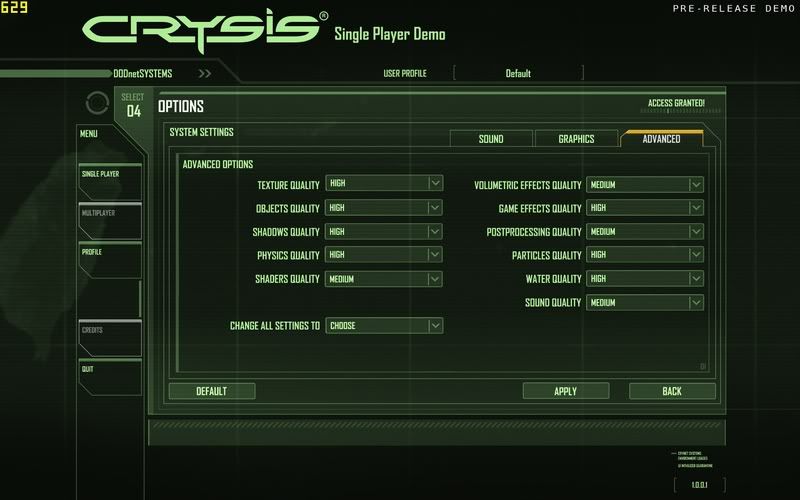Switch to the Graphics tab
Viewport: 800px width, 500px height.
click(x=576, y=139)
